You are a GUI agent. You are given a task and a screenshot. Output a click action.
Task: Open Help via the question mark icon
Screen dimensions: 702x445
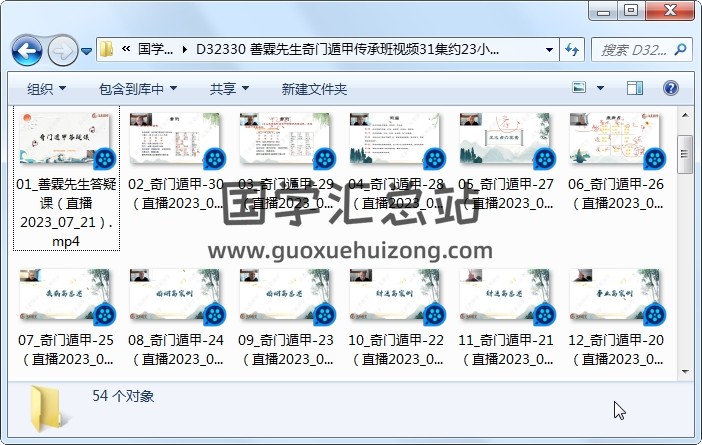pyautogui.click(x=670, y=89)
